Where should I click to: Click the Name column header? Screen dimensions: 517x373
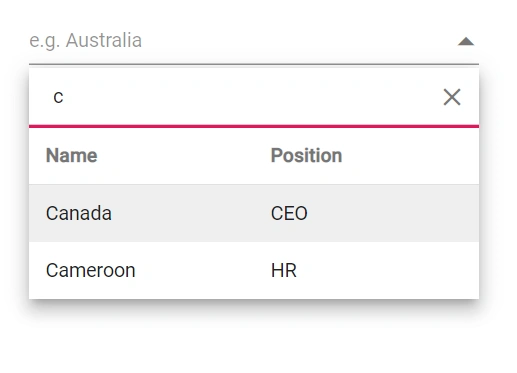(72, 155)
